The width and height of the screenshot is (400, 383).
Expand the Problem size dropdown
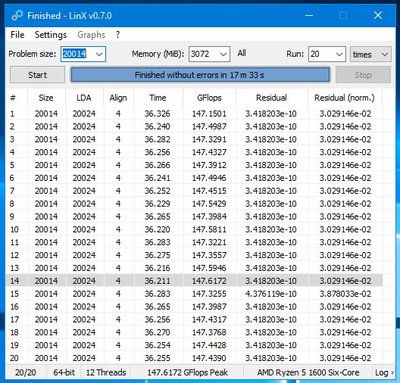[99, 54]
